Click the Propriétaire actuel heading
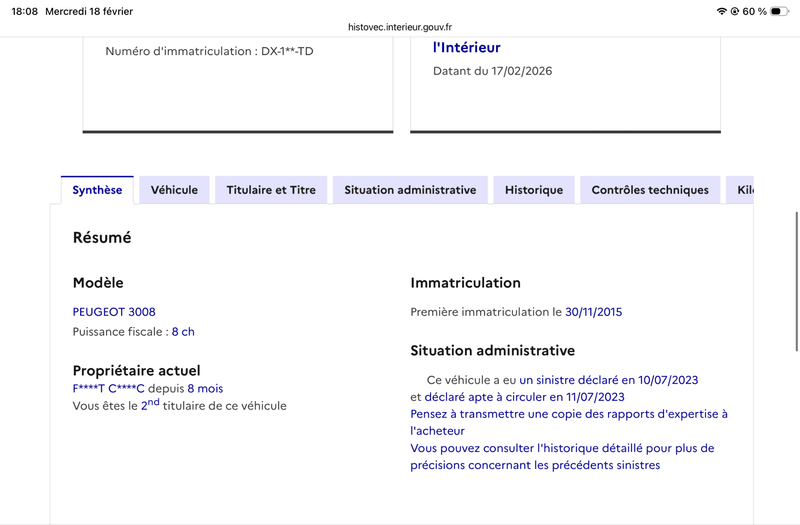The image size is (800, 525). (136, 370)
